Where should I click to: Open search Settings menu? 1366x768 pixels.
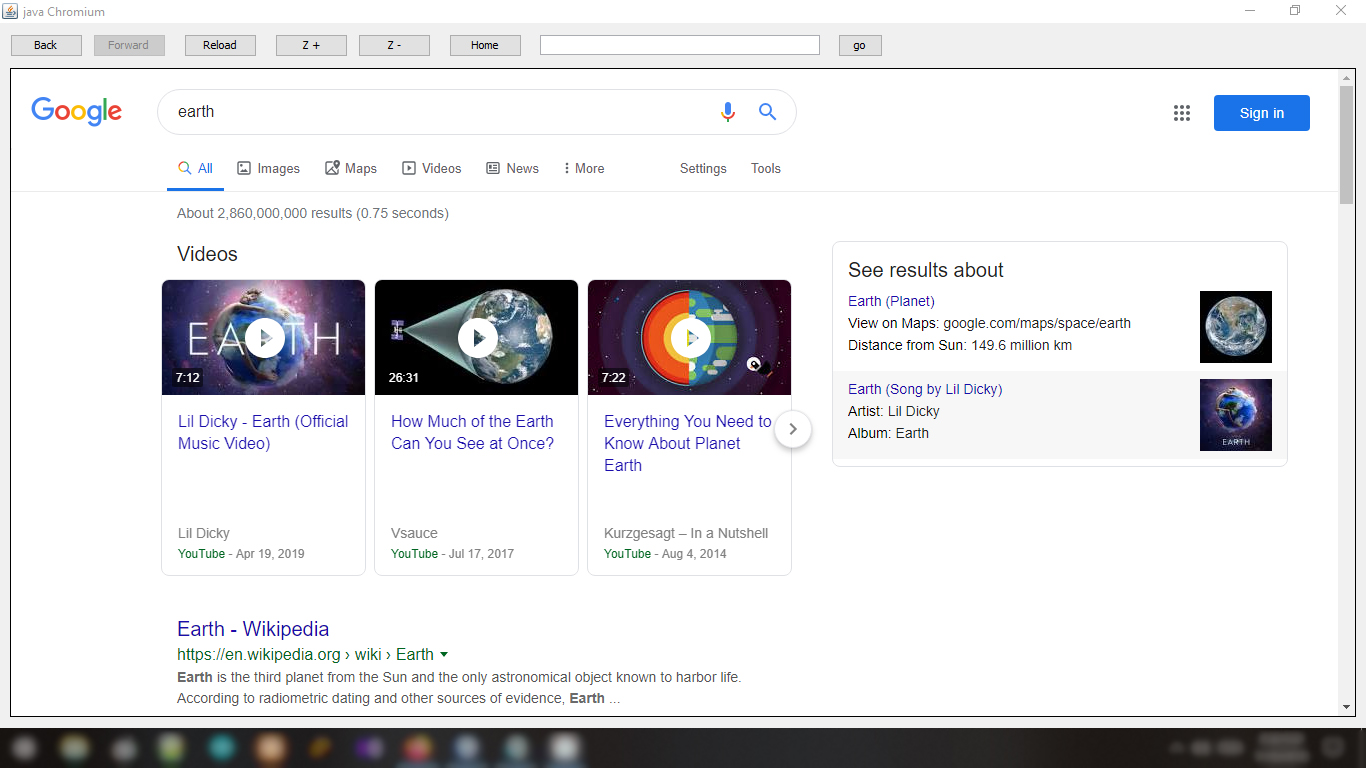703,168
